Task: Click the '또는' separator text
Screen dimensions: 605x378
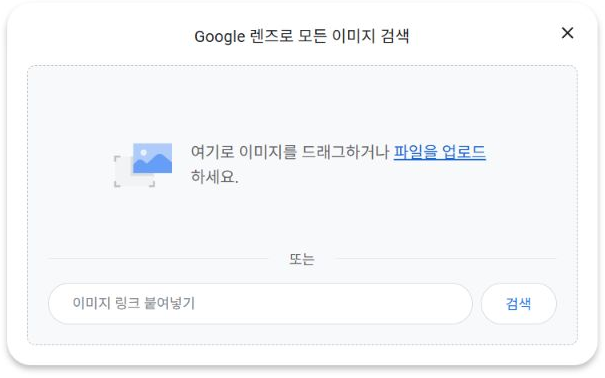Action: click(x=302, y=259)
